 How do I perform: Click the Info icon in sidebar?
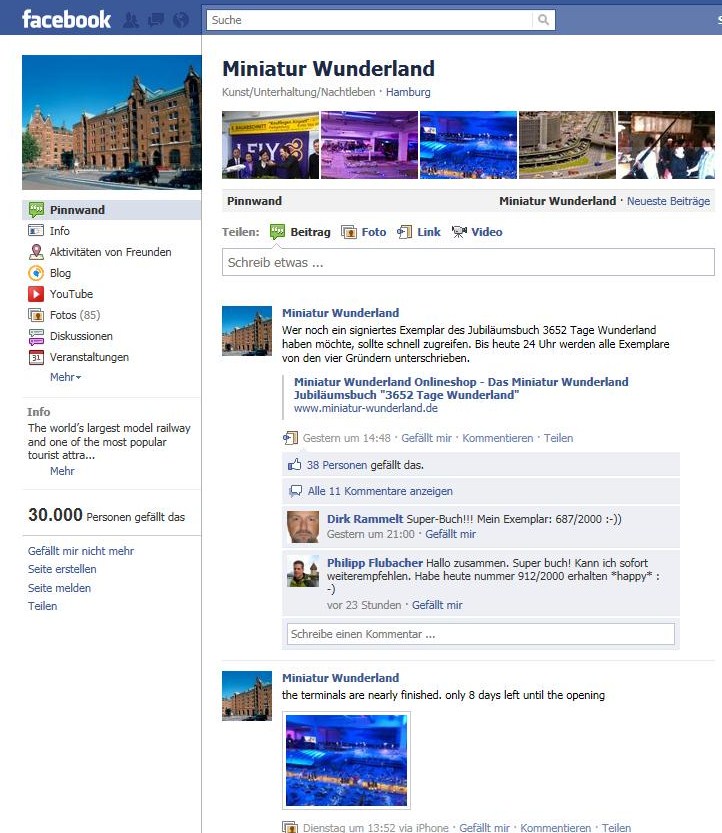36,231
